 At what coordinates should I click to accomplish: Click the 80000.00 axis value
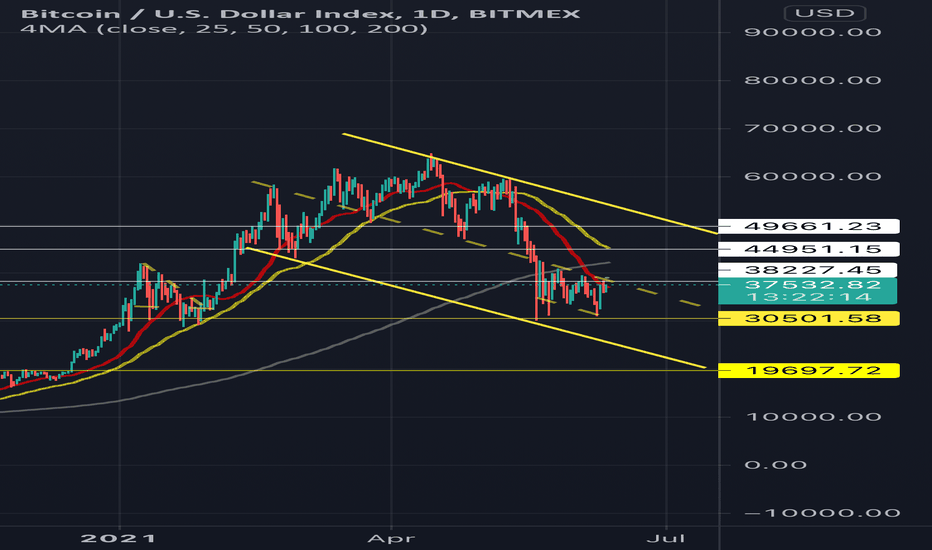[813, 80]
